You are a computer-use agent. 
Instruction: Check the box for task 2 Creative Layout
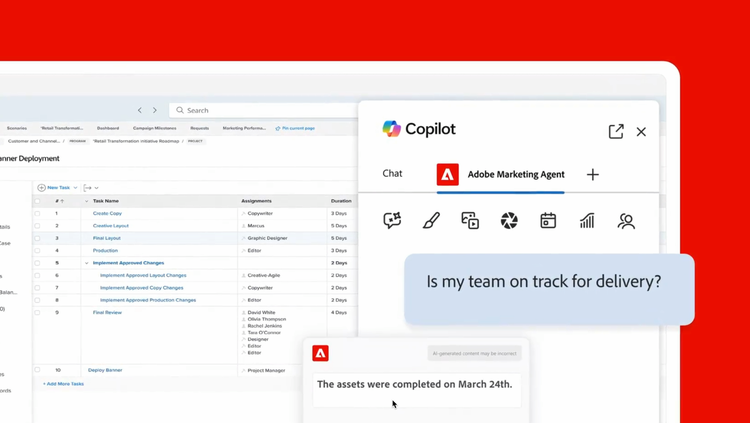point(37,226)
